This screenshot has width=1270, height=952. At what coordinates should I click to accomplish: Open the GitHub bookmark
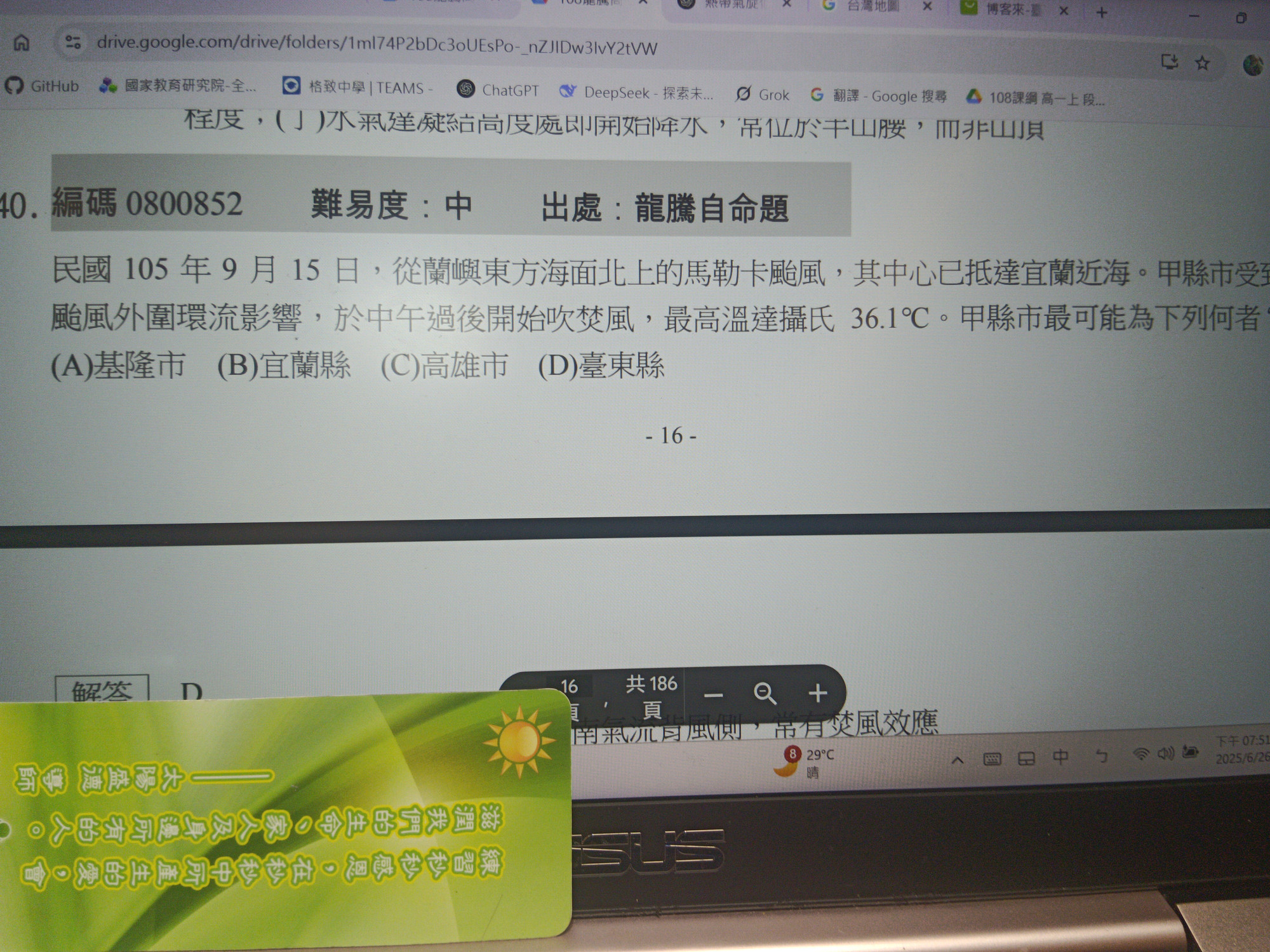pyautogui.click(x=43, y=86)
